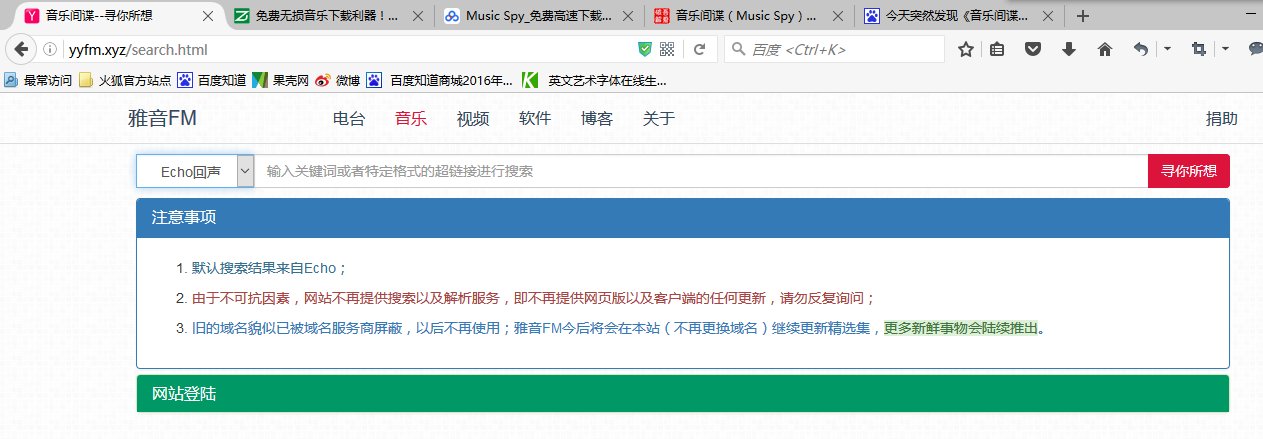Open the 捐助 donation link
The image size is (1263, 439).
click(x=1222, y=119)
